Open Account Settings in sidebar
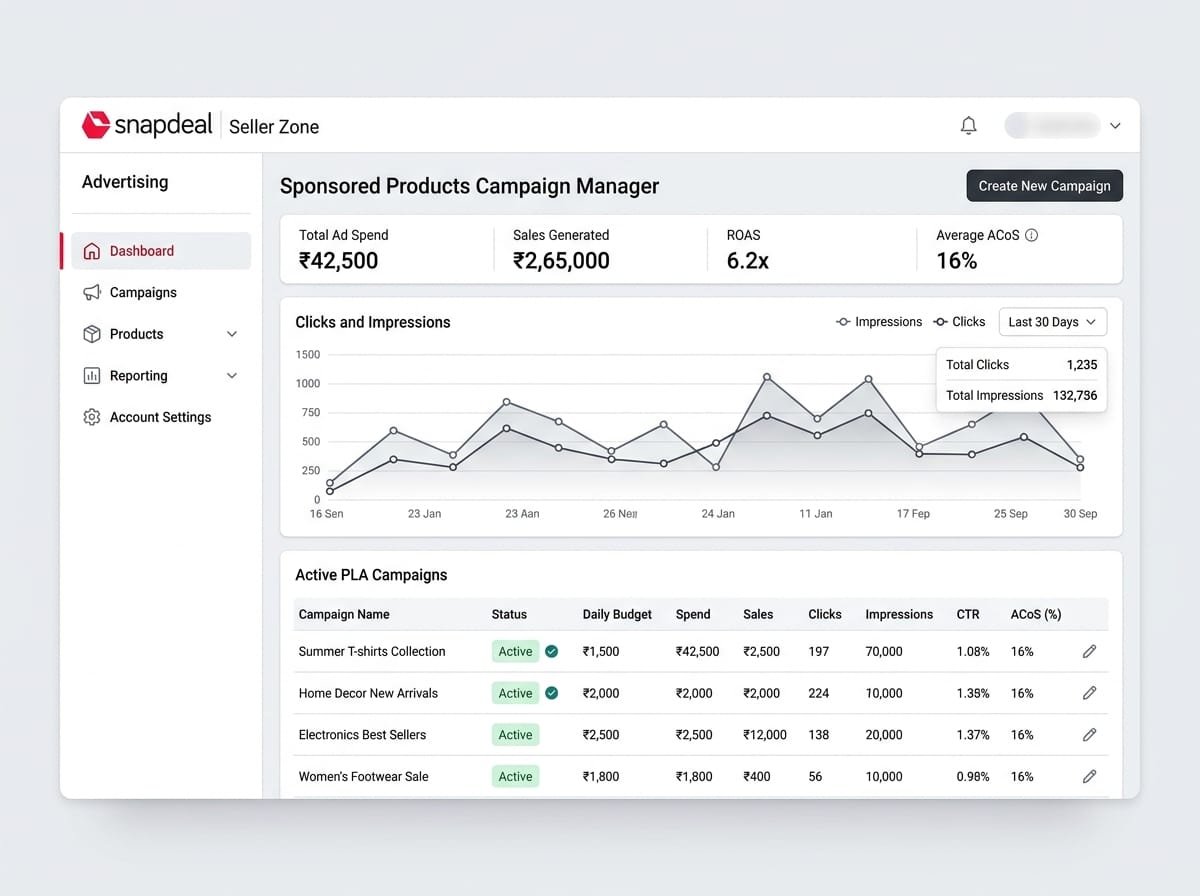Screen dimensions: 1200x896 pos(161,417)
